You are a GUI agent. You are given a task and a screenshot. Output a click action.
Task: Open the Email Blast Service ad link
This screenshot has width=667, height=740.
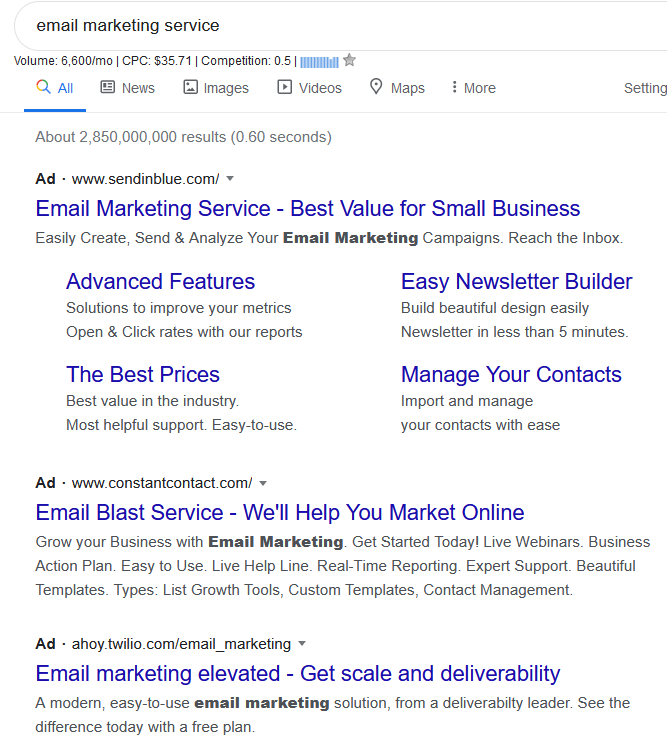click(279, 513)
